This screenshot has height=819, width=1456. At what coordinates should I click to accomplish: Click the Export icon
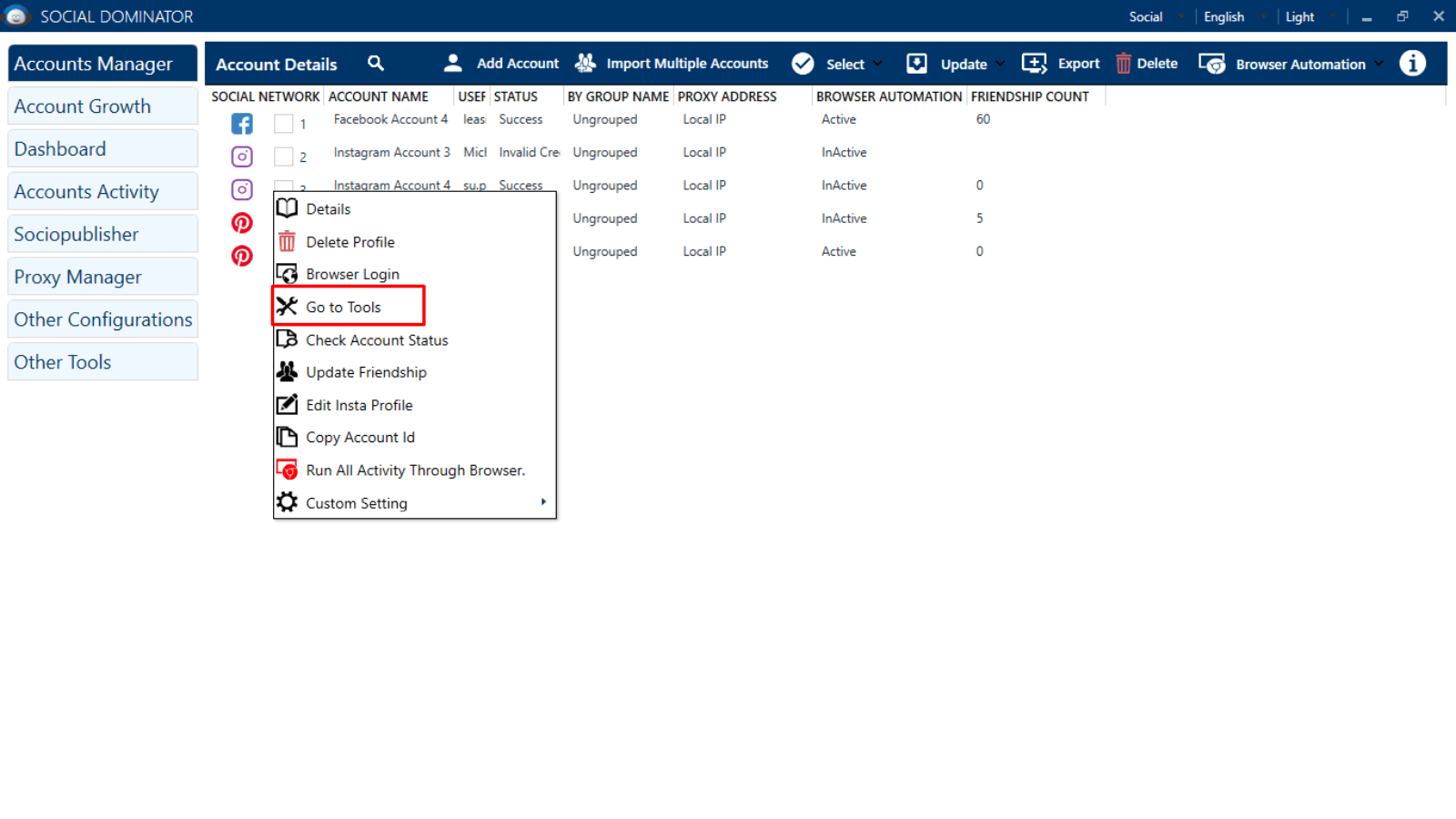click(1034, 64)
